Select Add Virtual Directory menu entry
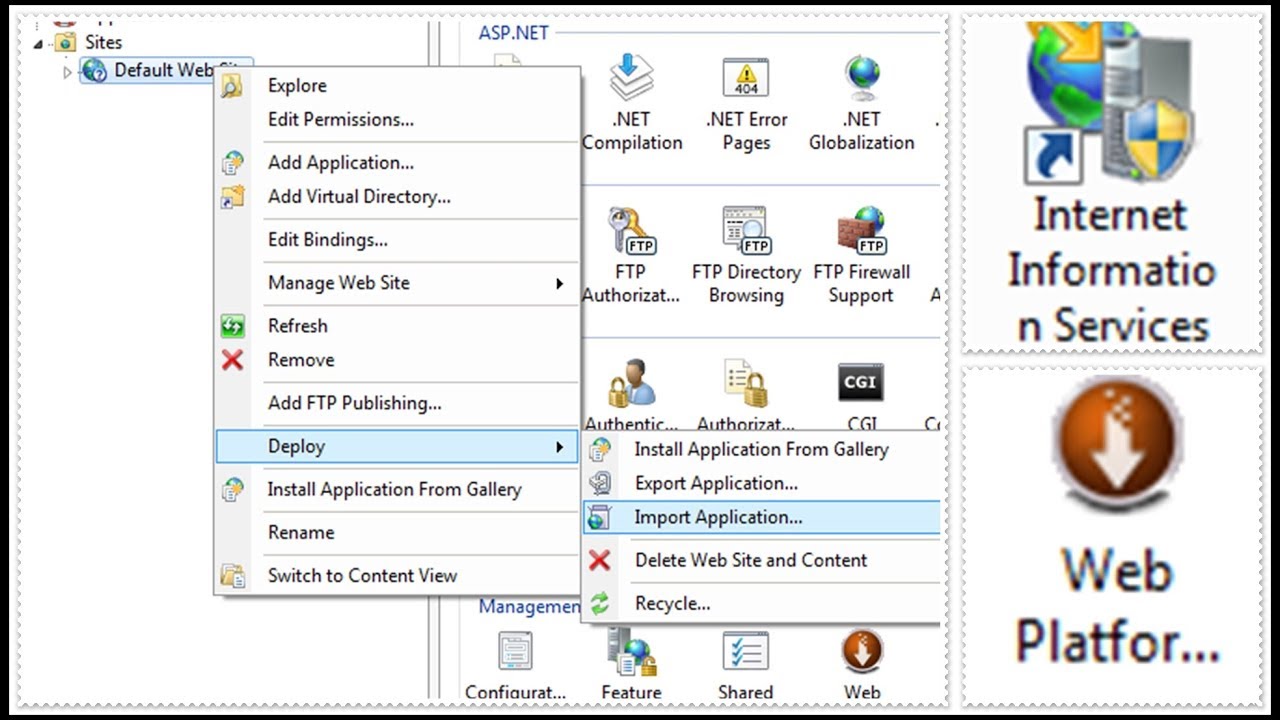The image size is (1280, 720). point(397,197)
